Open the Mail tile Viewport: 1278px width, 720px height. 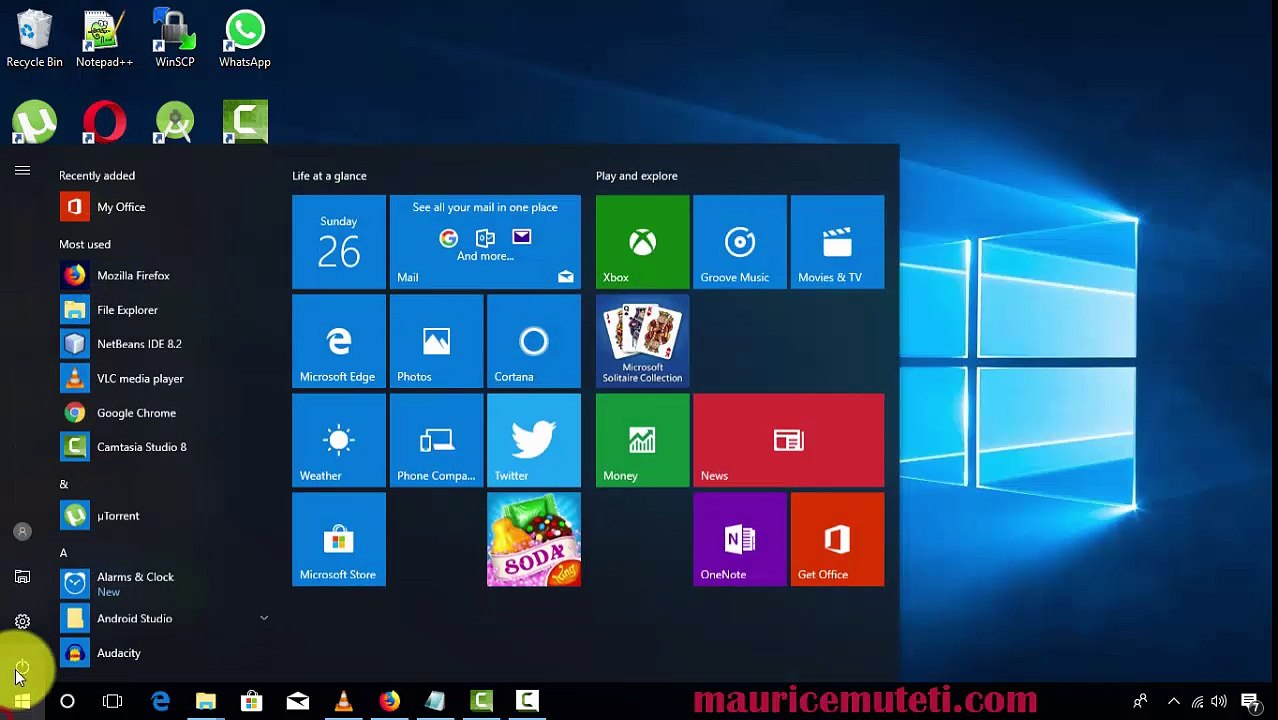pyautogui.click(x=485, y=242)
